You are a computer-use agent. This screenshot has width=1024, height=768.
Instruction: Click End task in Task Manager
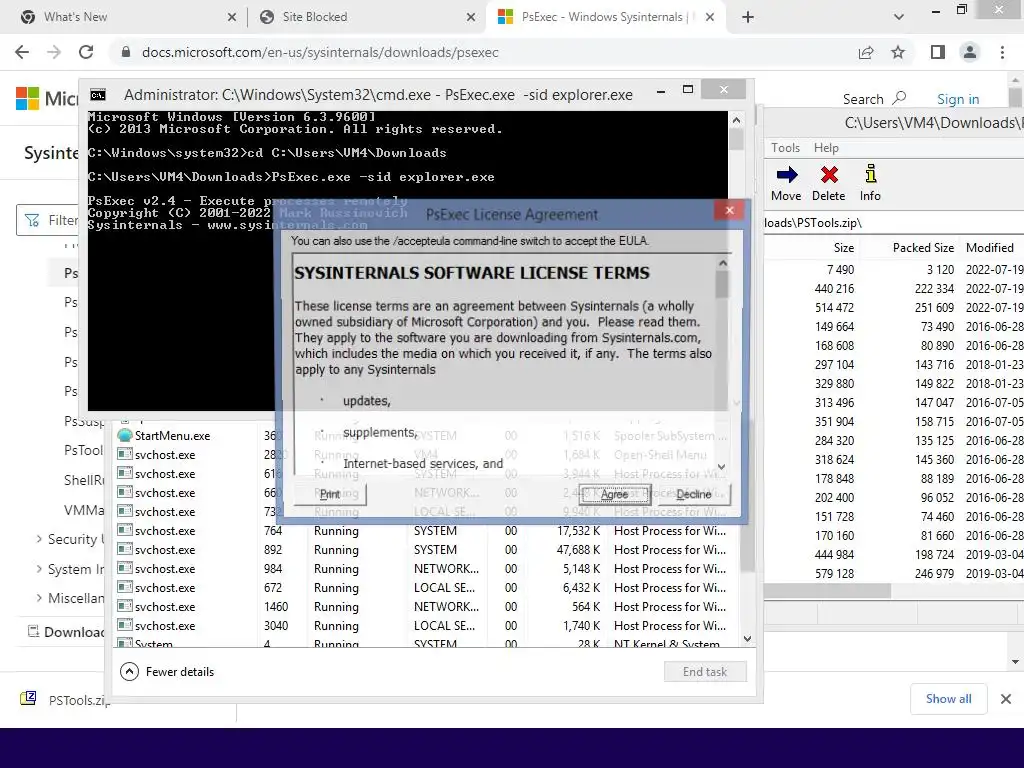pos(705,671)
